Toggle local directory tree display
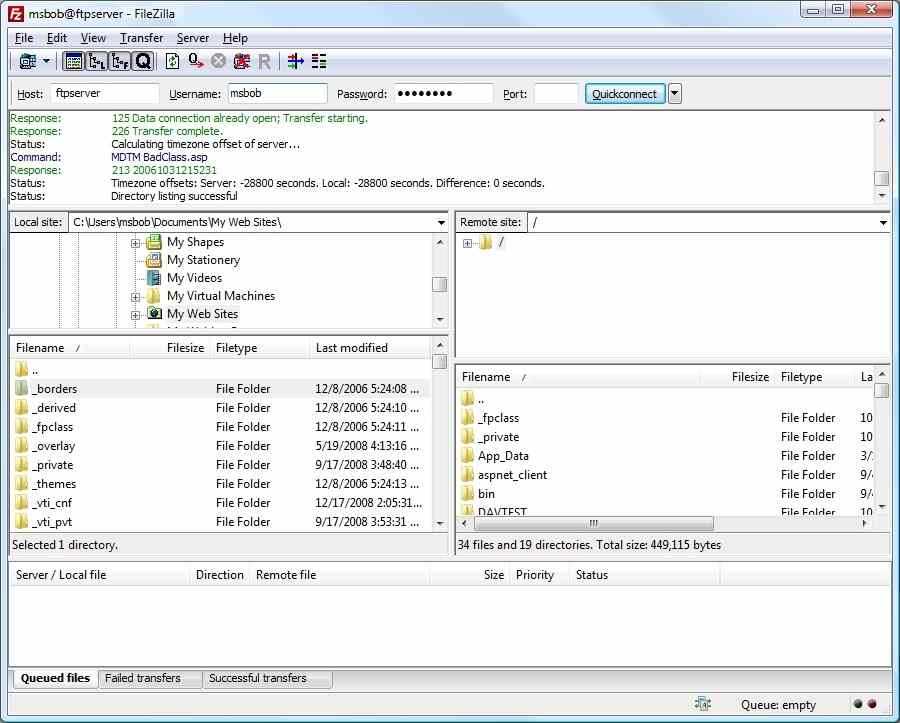900x723 pixels. coord(96,61)
